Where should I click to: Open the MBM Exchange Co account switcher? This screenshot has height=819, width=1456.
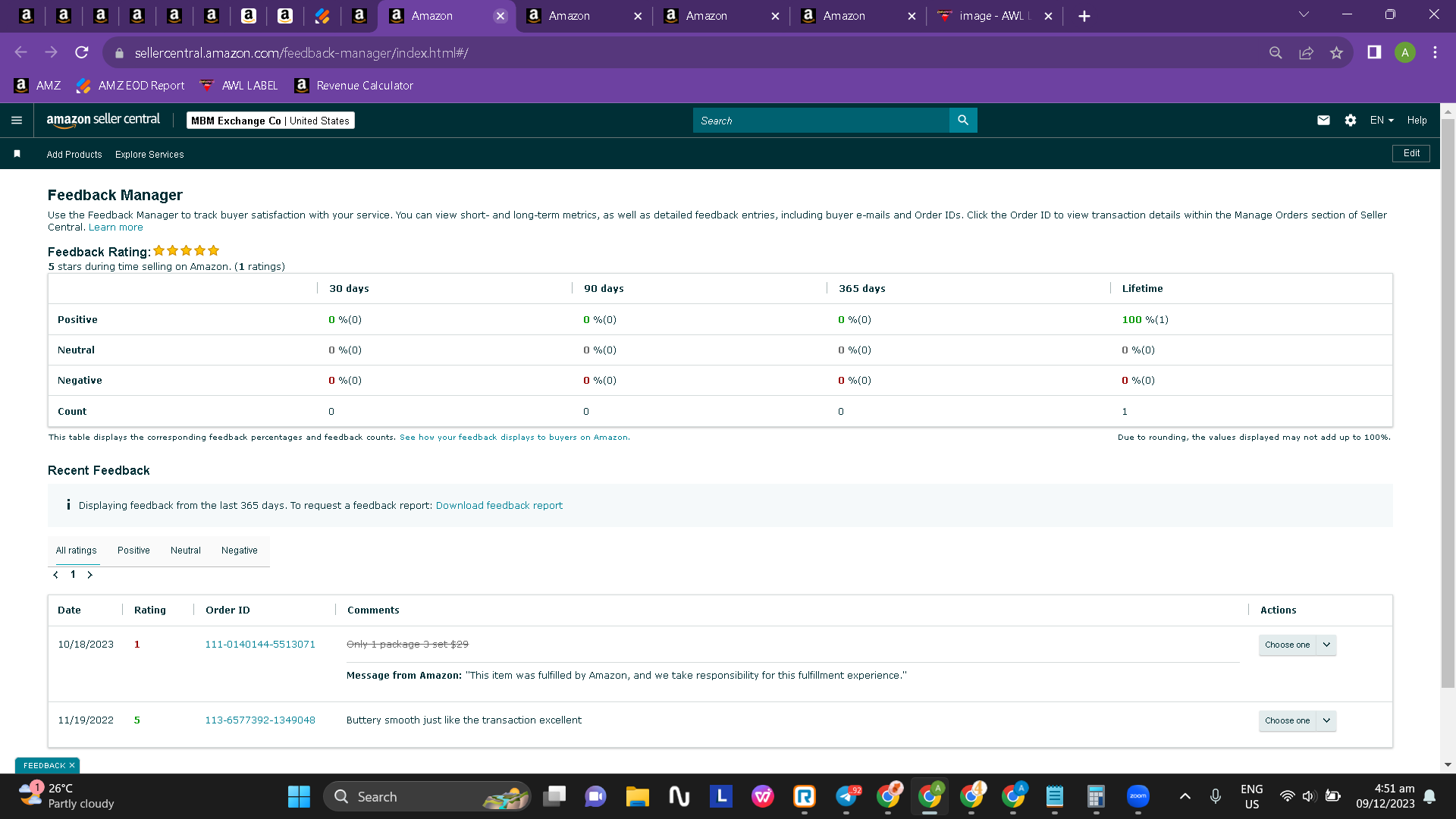coord(271,121)
